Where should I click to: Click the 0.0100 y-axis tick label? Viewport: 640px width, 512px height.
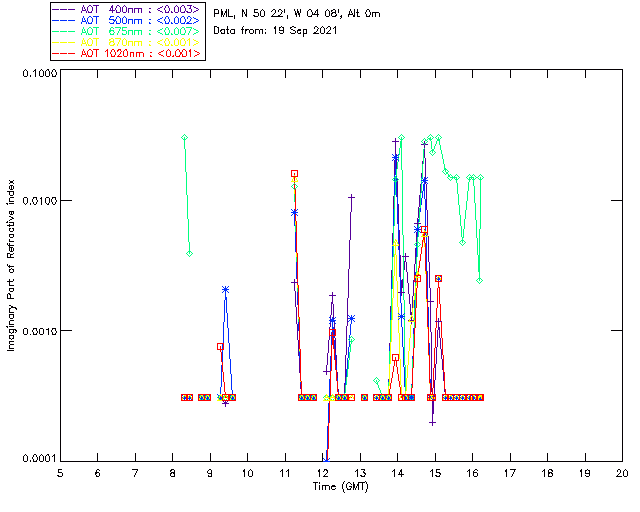(39, 201)
